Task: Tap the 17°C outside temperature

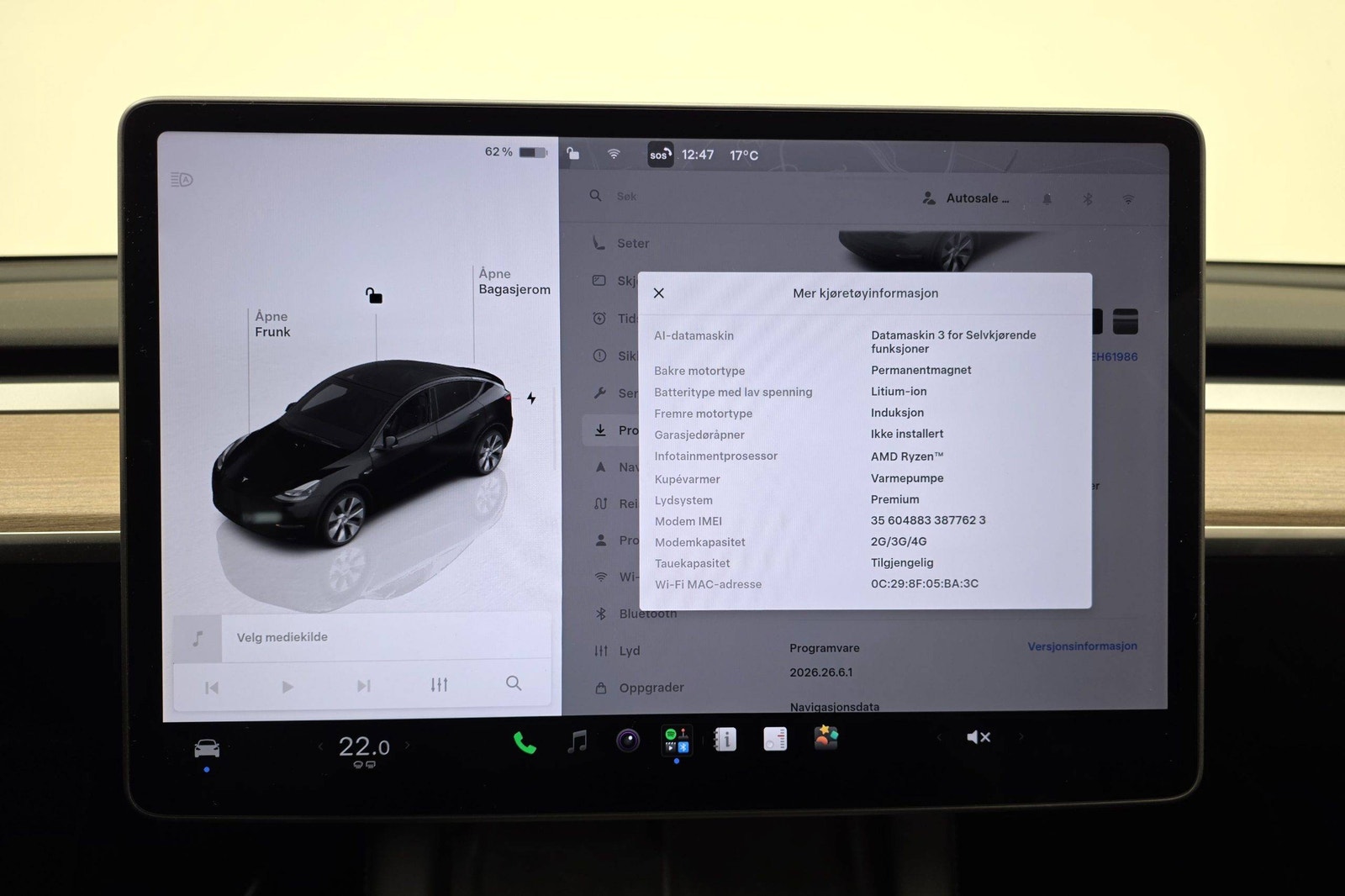Action: coord(744,155)
